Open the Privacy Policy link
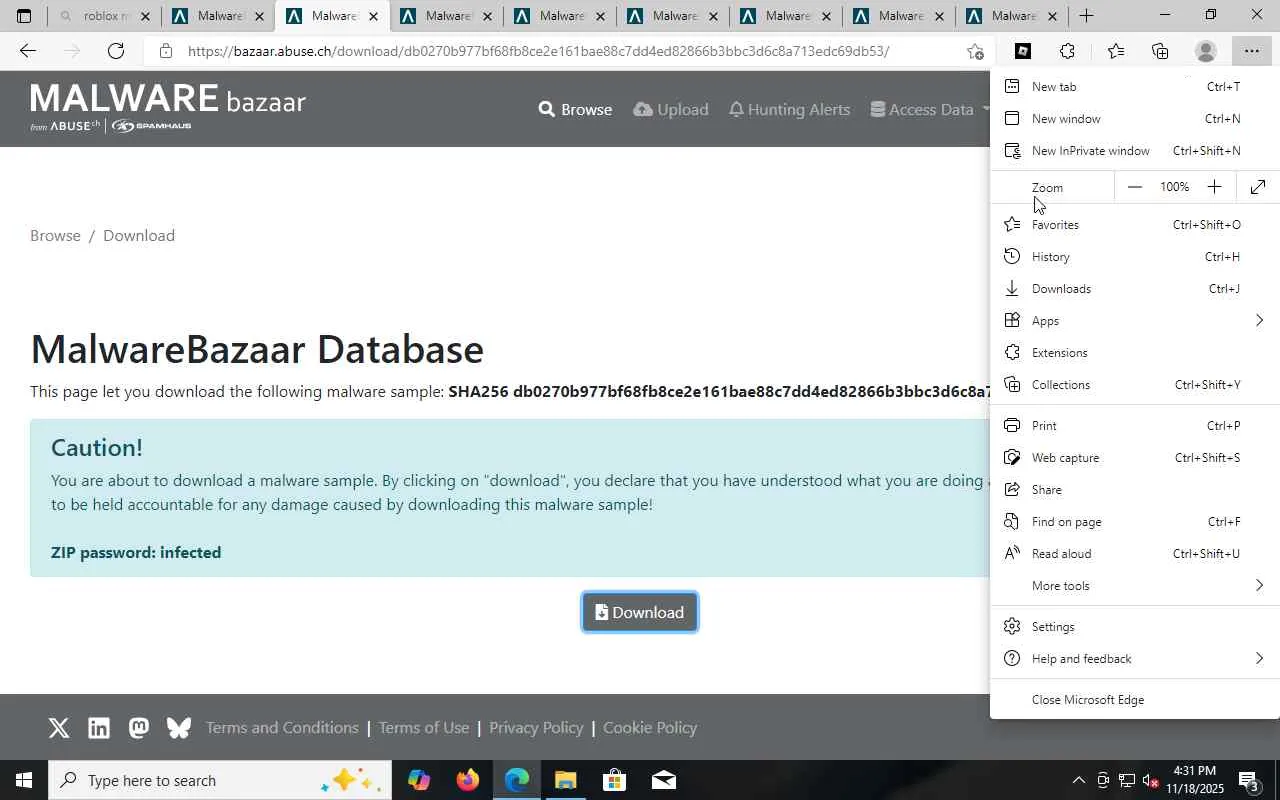Image resolution: width=1280 pixels, height=800 pixels. (x=536, y=728)
